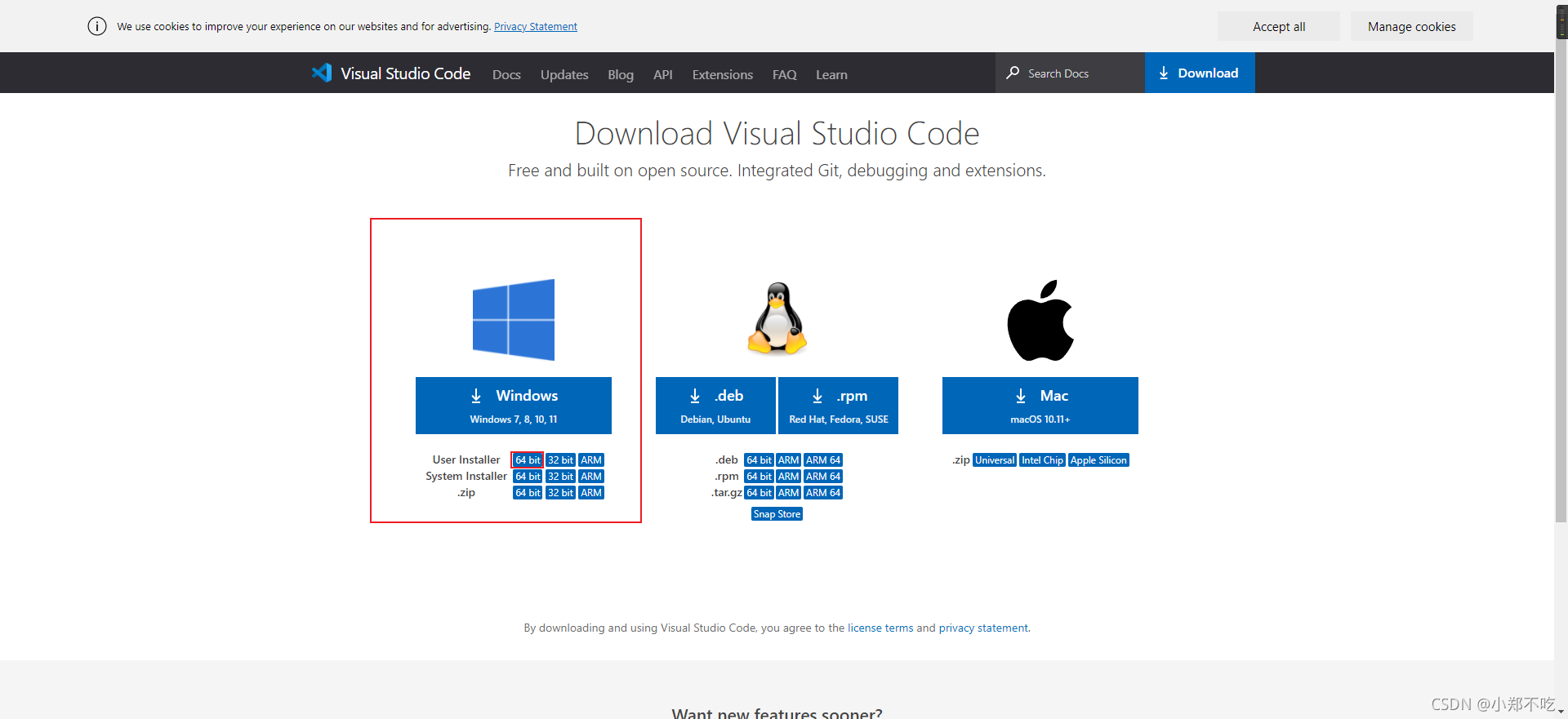Select Linux .rpm ARM 64
Screen dimensions: 1568x719
tap(823, 477)
